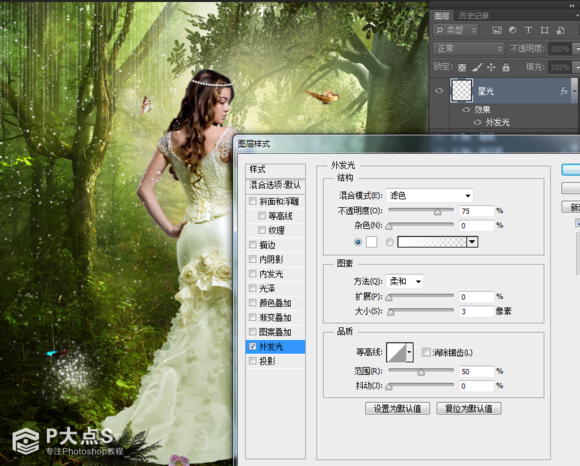Enable the 斜面和浮雕 checkbox
The image size is (580, 466).
253,201
